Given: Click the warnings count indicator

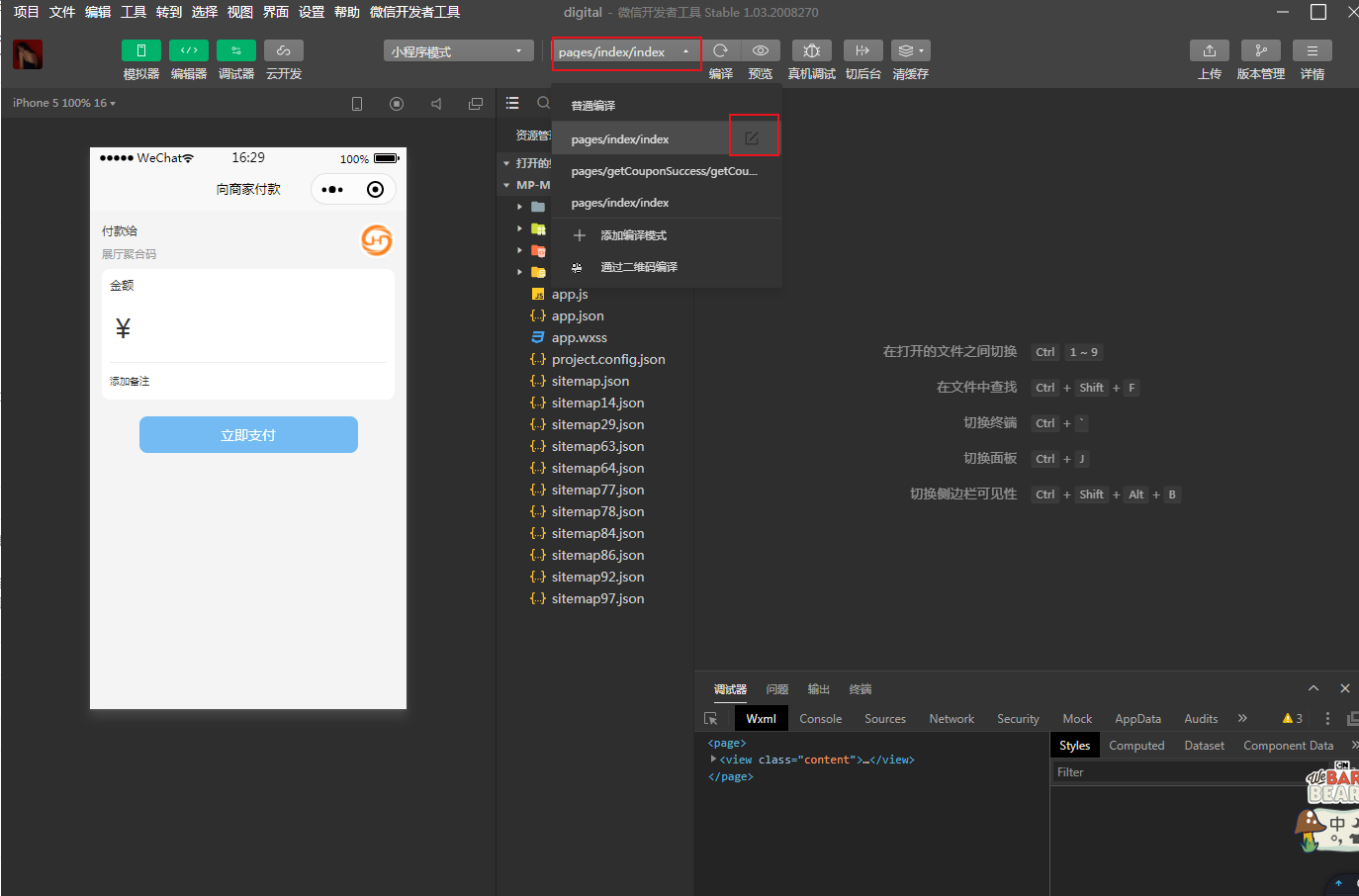Looking at the screenshot, I should tap(1293, 719).
